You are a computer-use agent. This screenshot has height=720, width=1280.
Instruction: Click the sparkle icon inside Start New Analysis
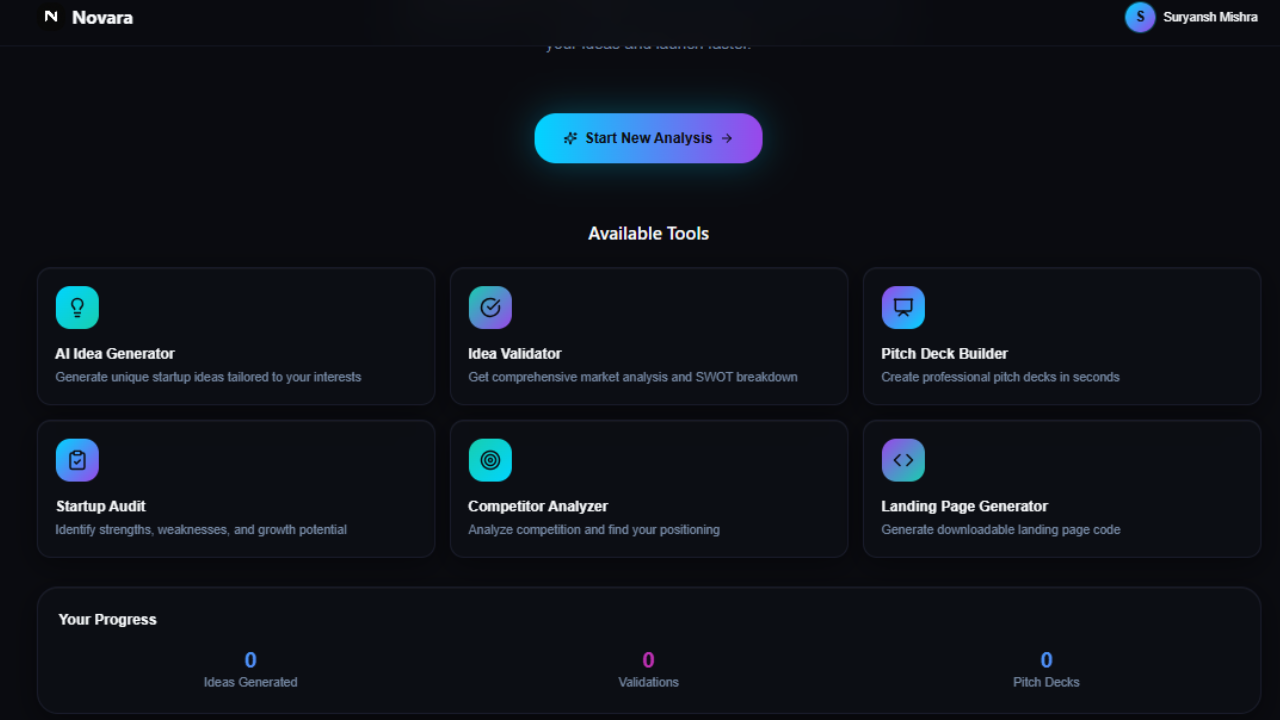(570, 138)
